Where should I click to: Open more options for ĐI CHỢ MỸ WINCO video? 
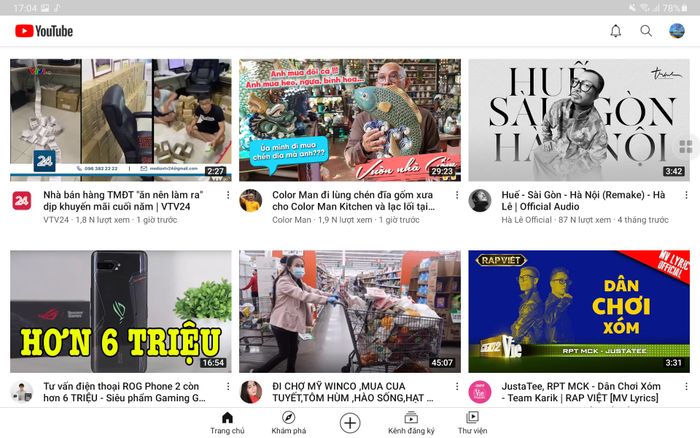click(457, 387)
